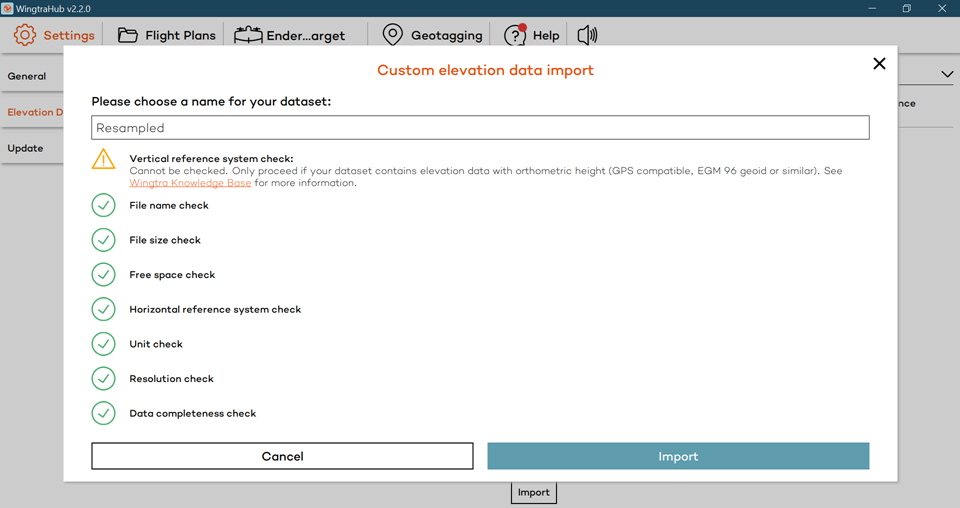Click the File name check checkmark

(104, 205)
